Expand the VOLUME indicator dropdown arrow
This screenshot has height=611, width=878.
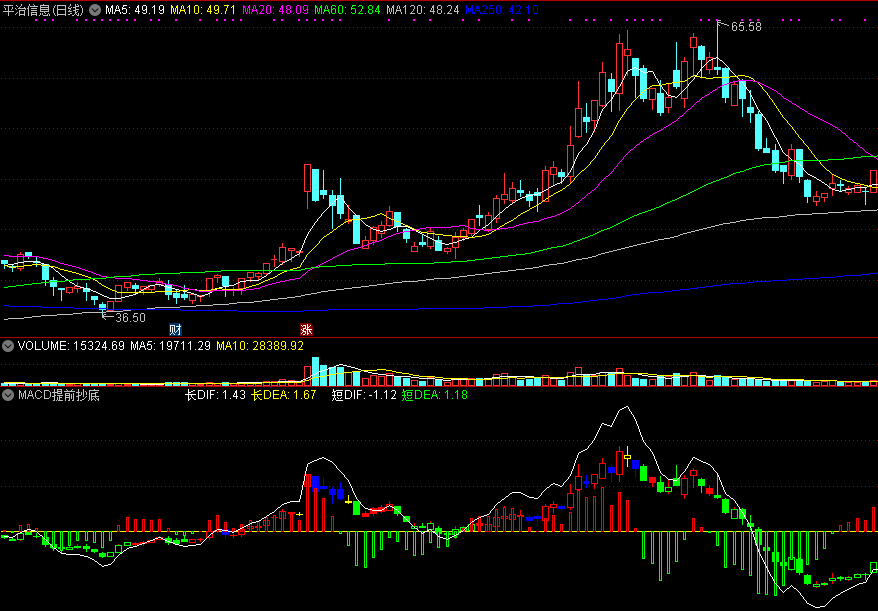click(8, 346)
